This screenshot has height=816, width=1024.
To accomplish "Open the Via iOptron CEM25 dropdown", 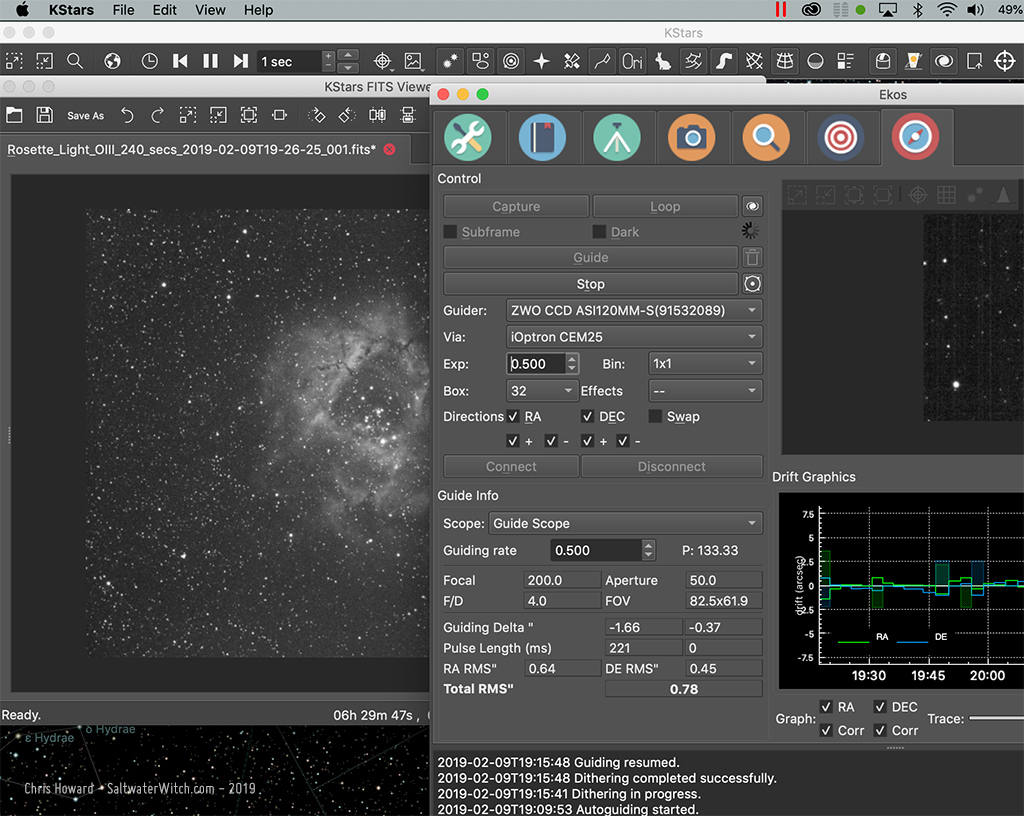I will pos(633,337).
